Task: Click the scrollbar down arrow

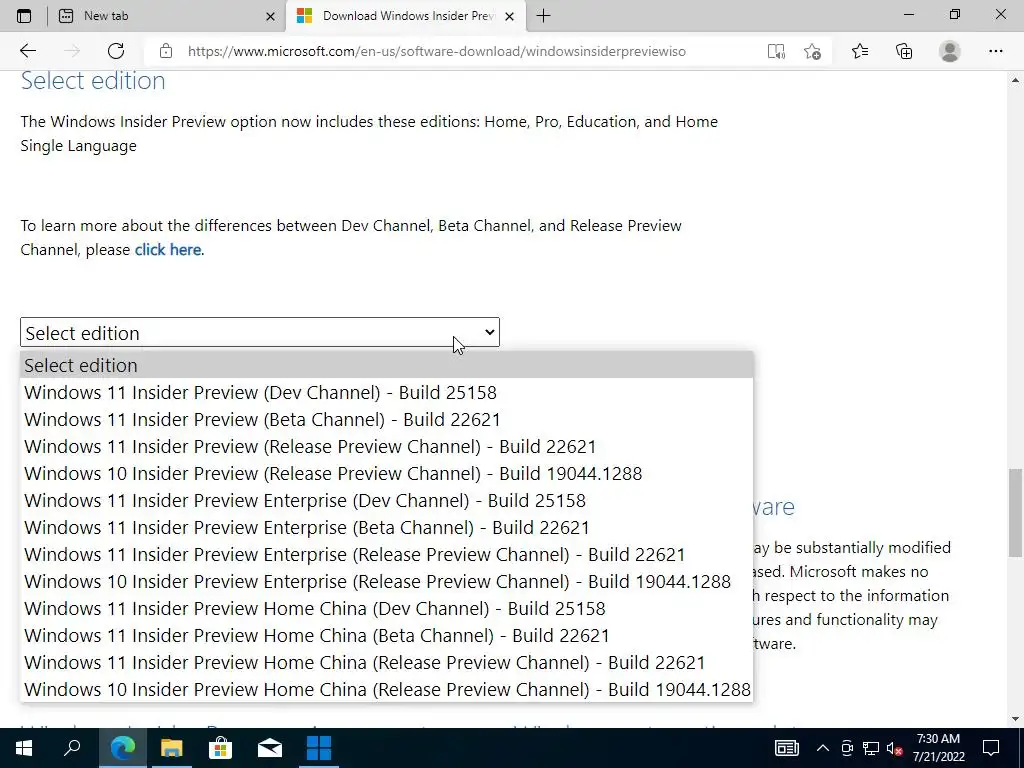Action: click(1015, 720)
